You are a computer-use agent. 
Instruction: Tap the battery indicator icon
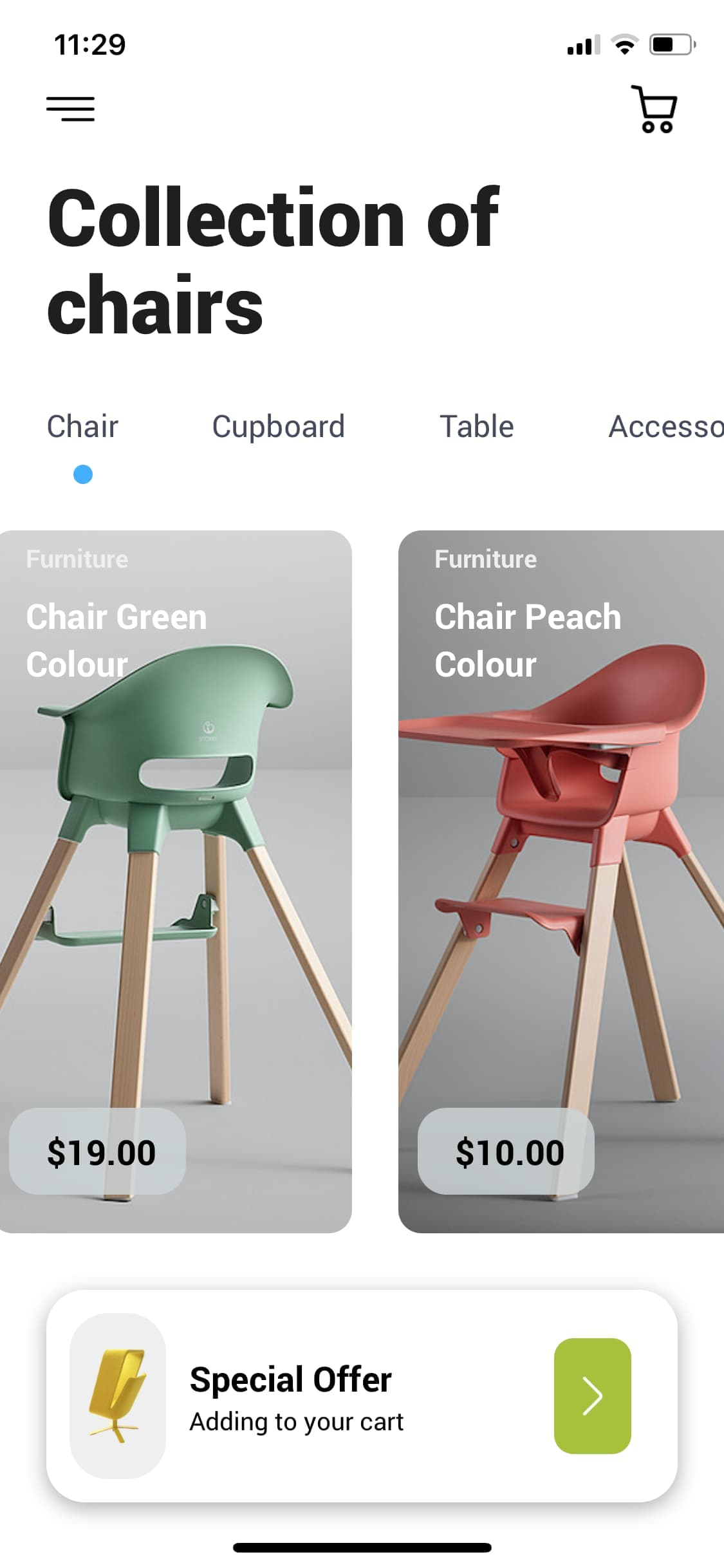point(672,44)
